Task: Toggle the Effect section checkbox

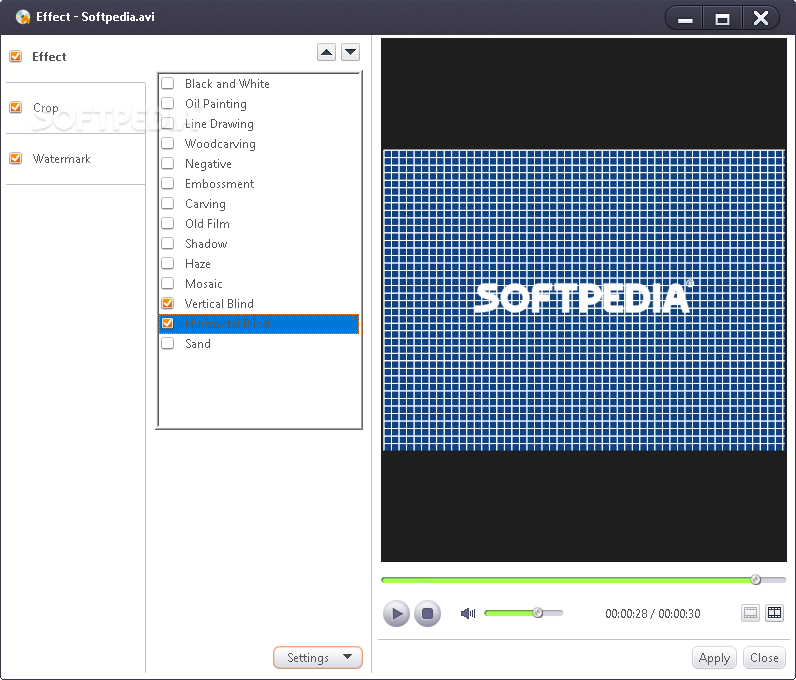Action: pyautogui.click(x=16, y=56)
